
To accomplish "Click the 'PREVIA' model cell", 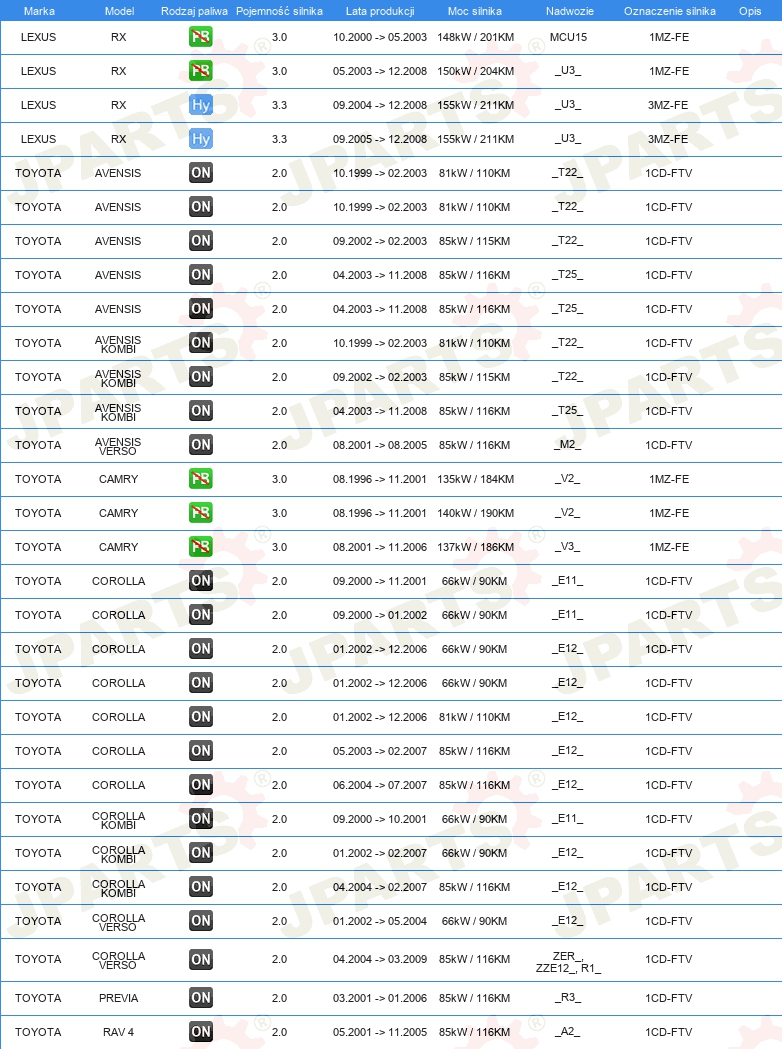I will coord(118,998).
